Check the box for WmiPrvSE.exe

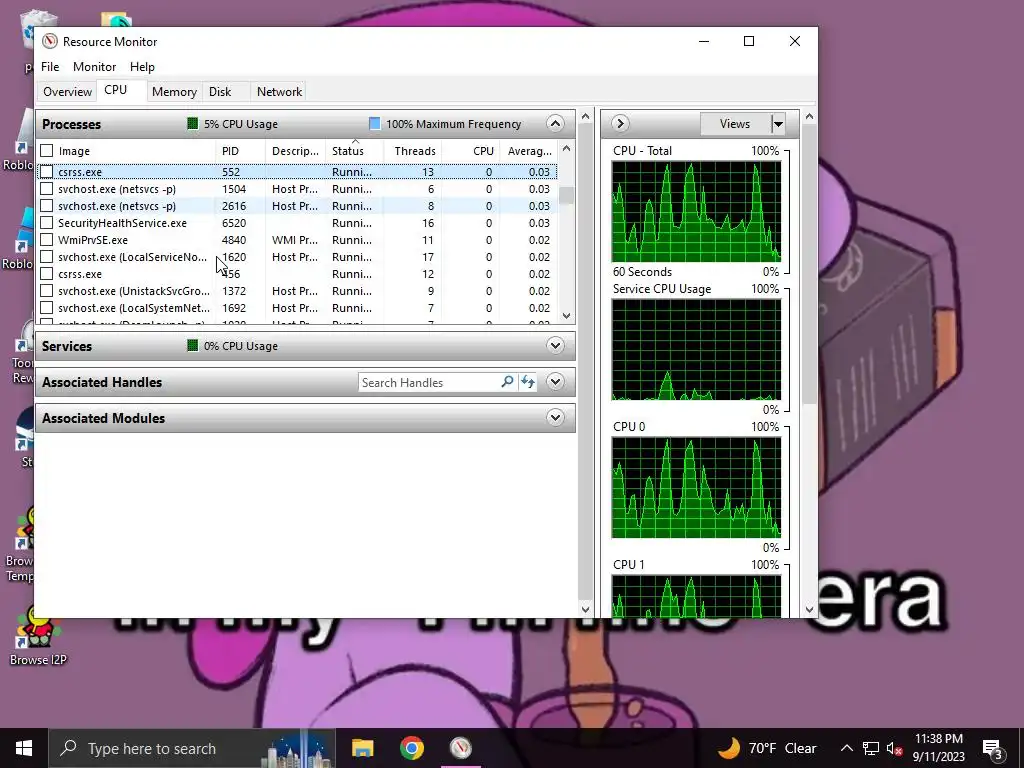coord(46,240)
